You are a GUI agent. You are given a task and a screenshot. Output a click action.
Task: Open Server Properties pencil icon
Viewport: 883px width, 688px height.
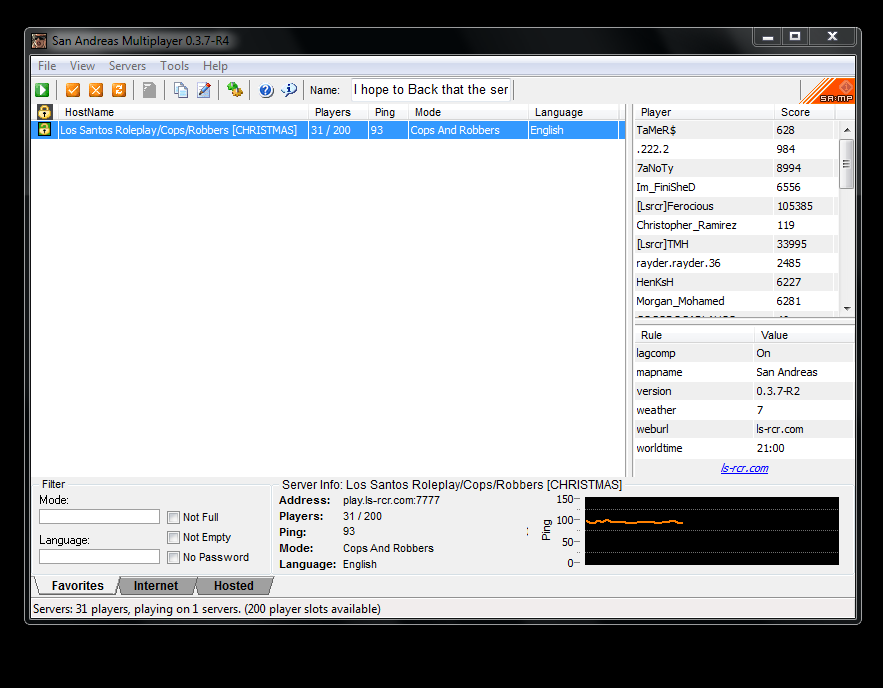pyautogui.click(x=204, y=90)
